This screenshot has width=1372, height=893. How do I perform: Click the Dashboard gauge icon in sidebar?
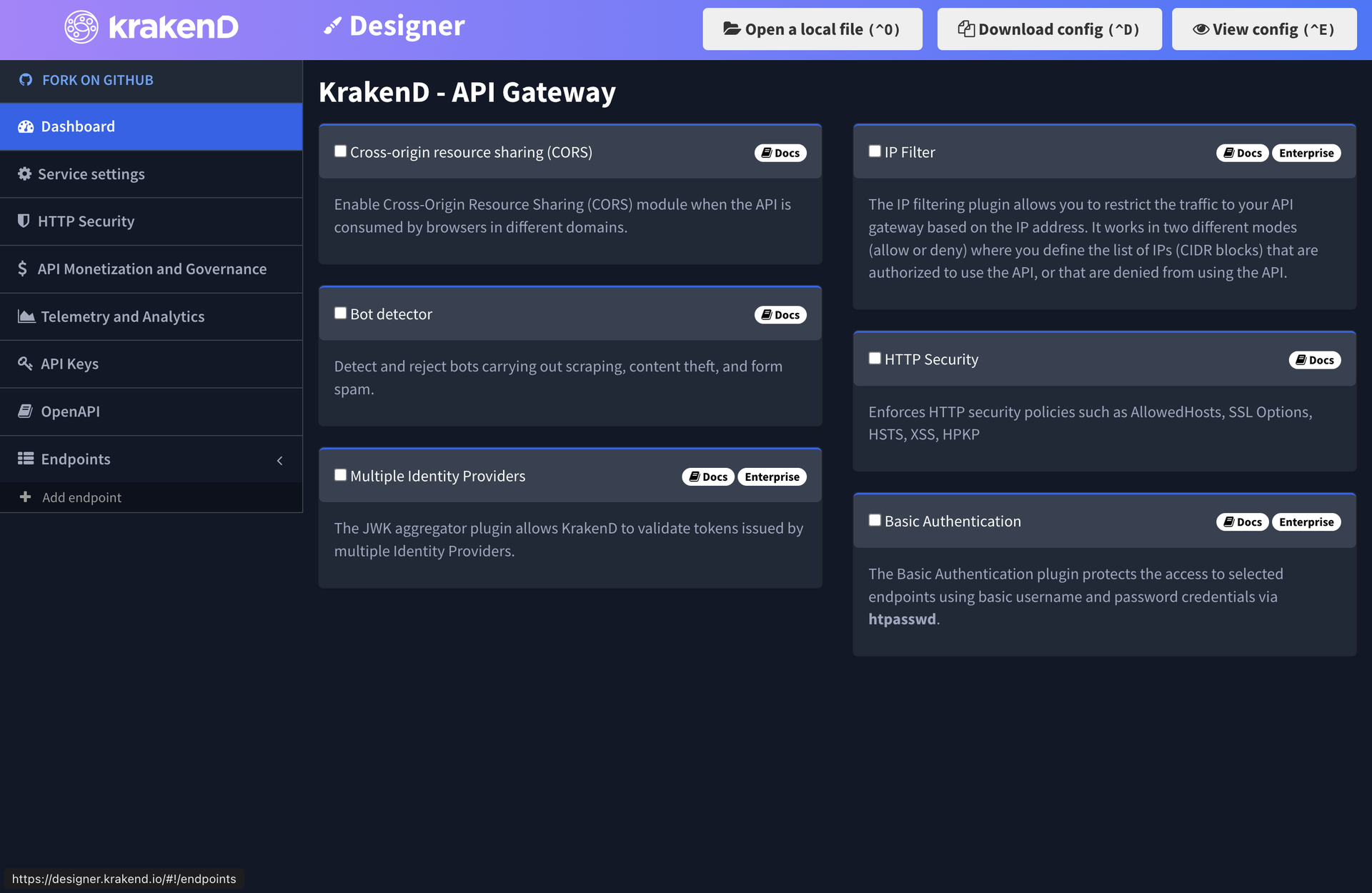coord(26,126)
